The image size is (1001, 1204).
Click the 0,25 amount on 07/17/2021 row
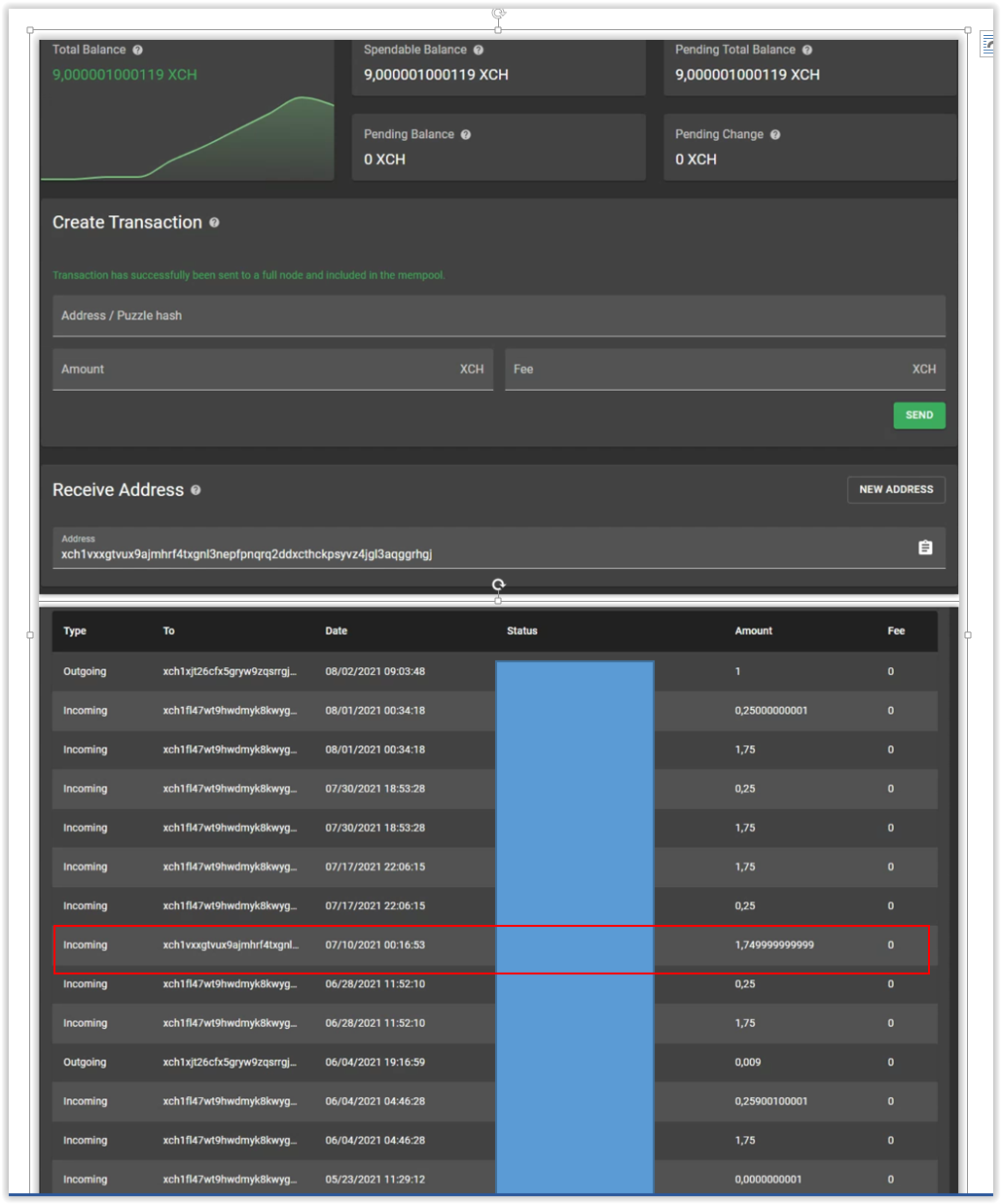(x=745, y=905)
